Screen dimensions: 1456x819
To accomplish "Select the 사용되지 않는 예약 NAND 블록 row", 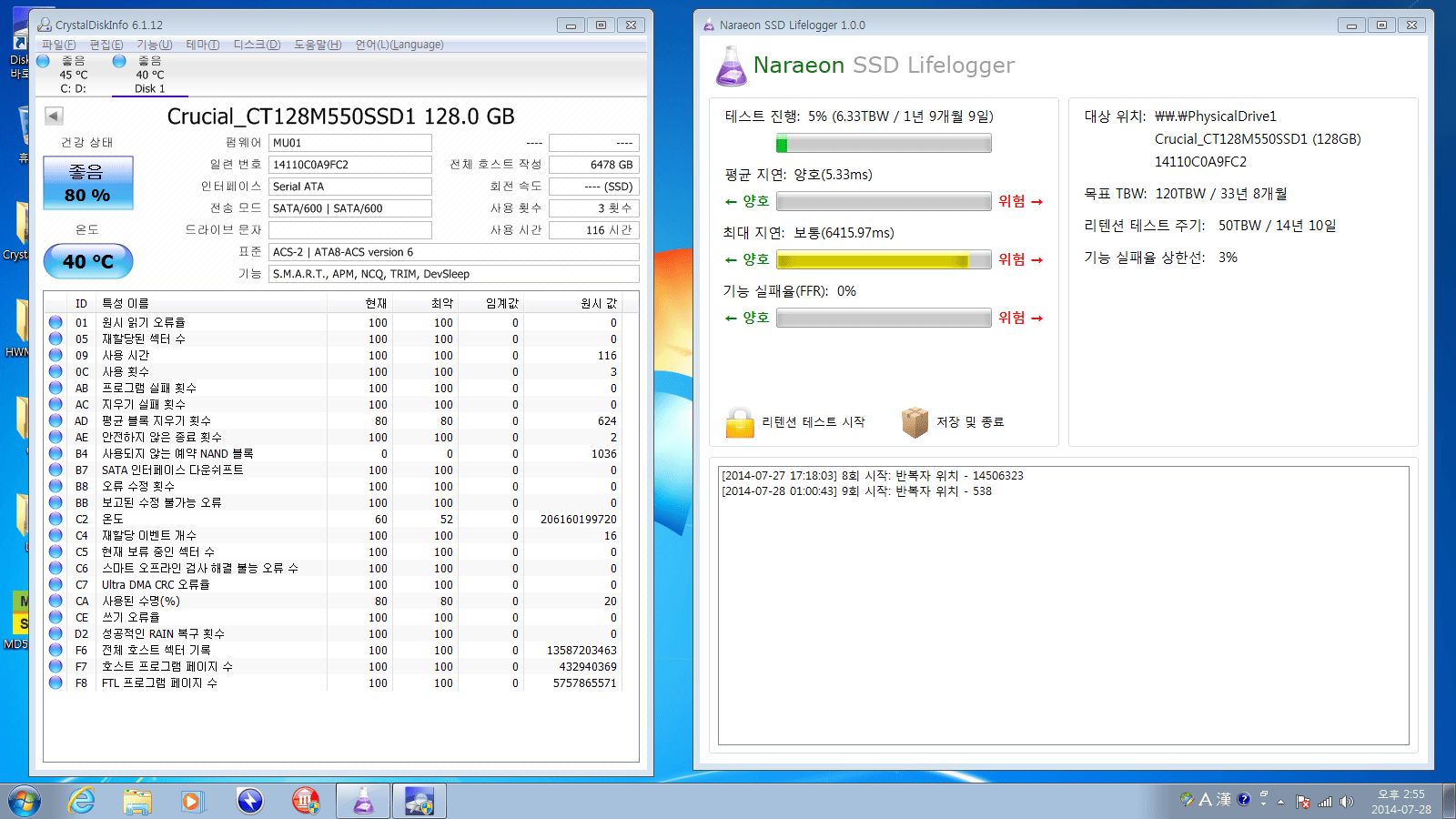I will 334,453.
